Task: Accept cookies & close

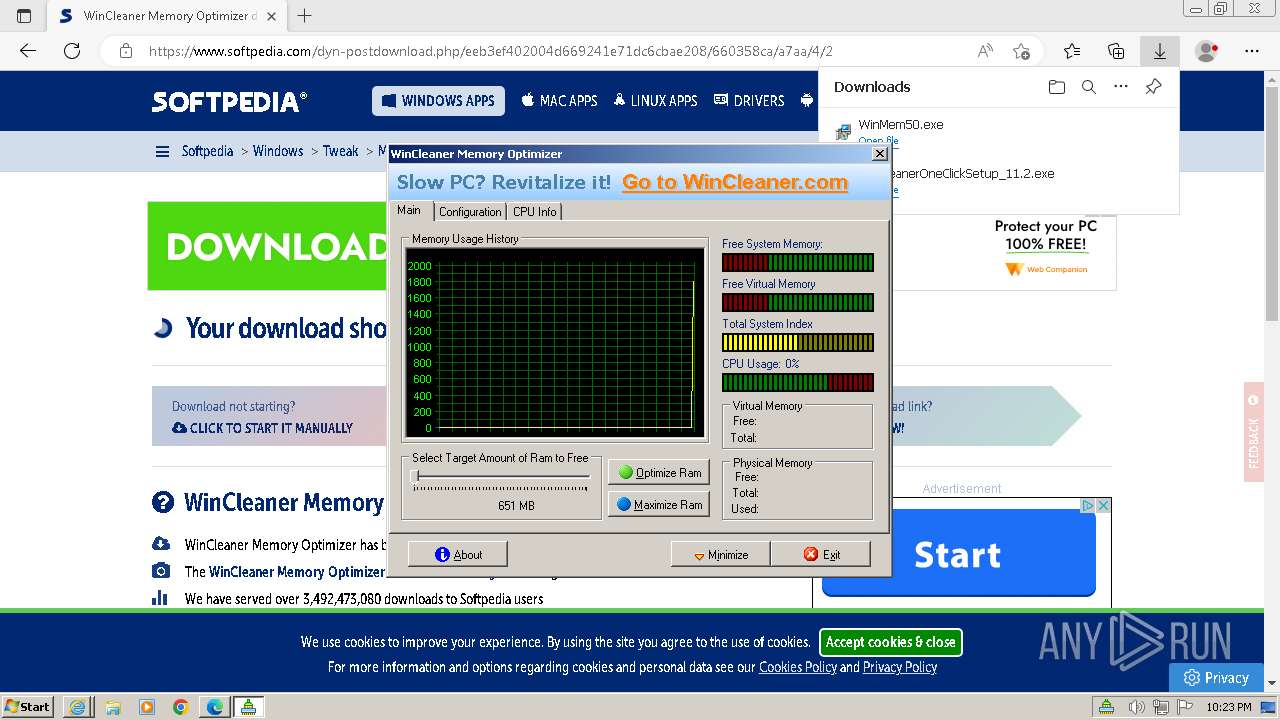Action: 891,642
